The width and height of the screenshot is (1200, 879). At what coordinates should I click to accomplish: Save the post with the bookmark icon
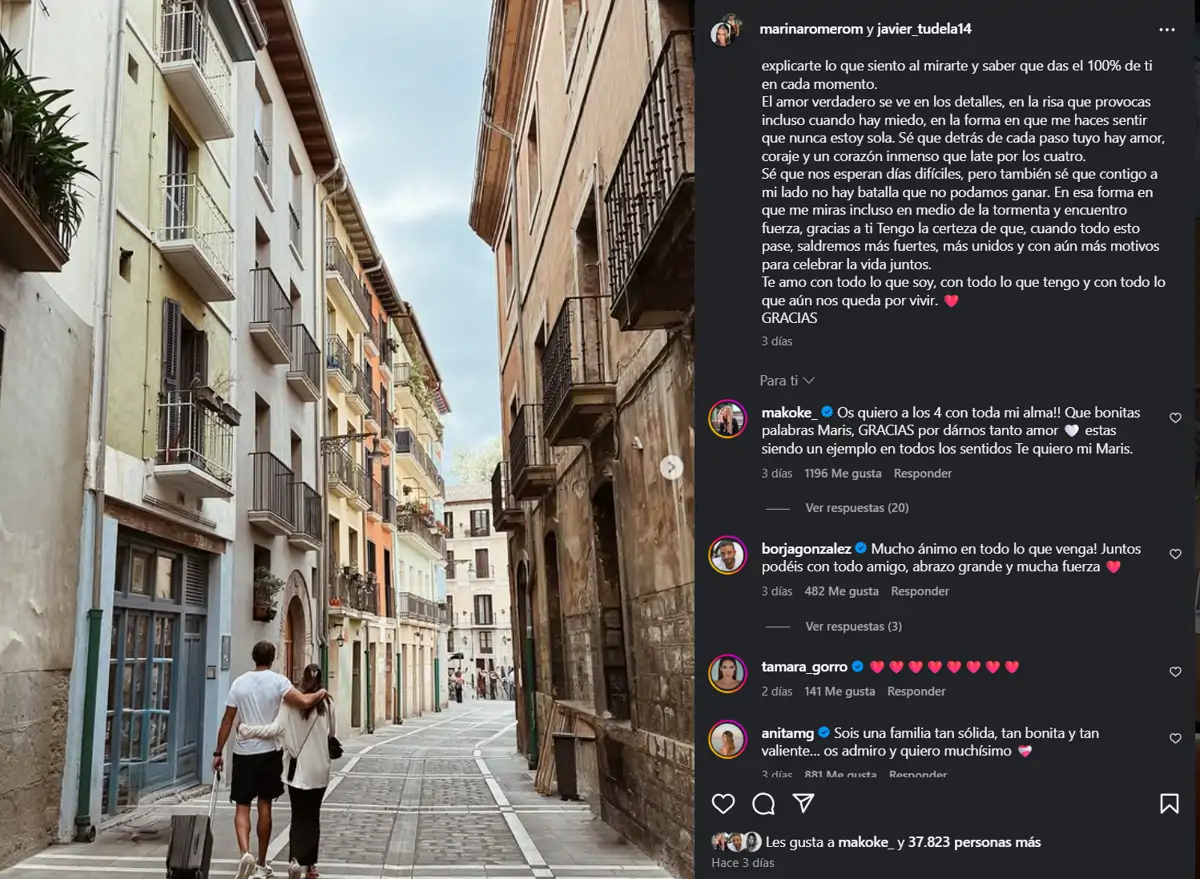tap(1168, 803)
